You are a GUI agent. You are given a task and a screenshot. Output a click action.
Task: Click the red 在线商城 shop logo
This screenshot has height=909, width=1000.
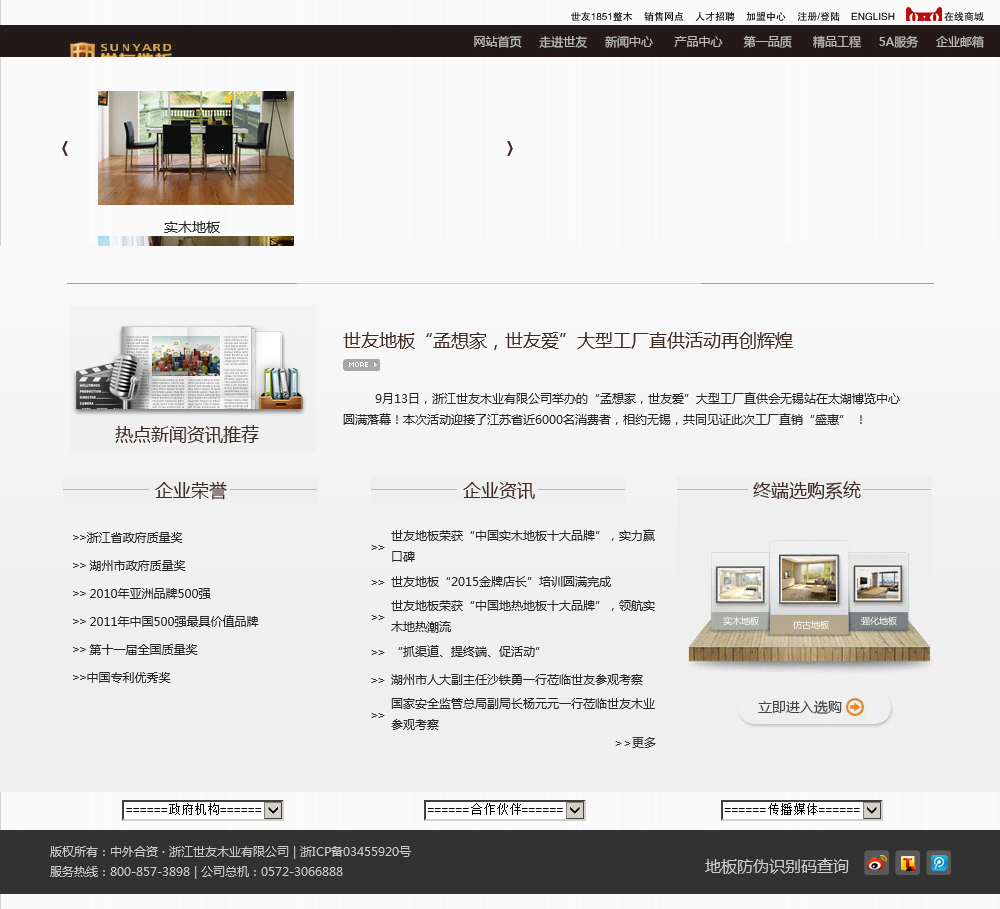[923, 14]
